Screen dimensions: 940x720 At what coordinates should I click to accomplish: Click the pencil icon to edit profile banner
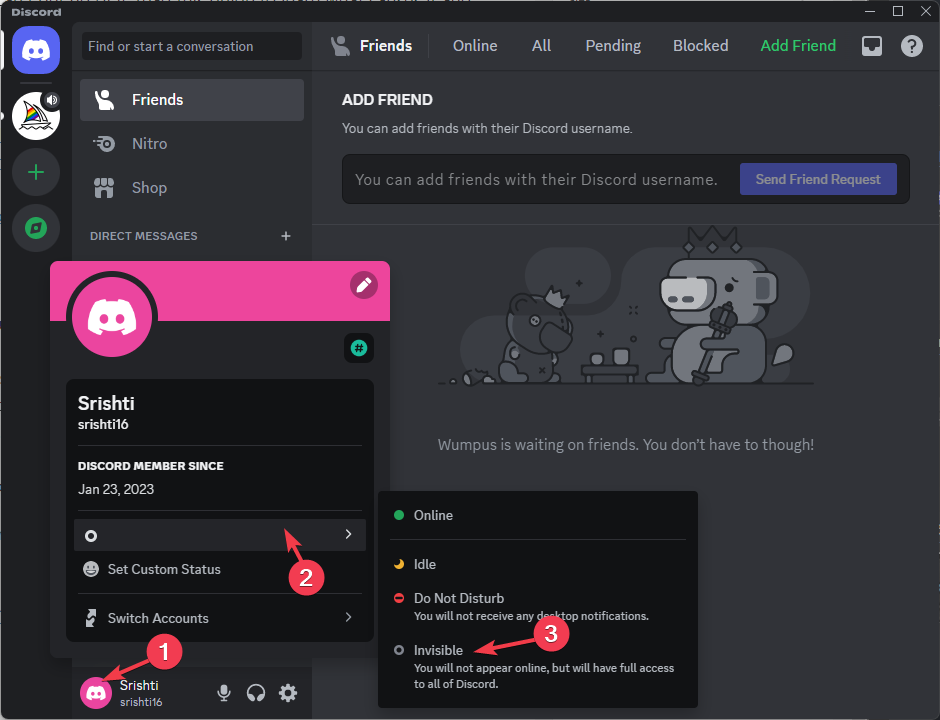(x=364, y=285)
